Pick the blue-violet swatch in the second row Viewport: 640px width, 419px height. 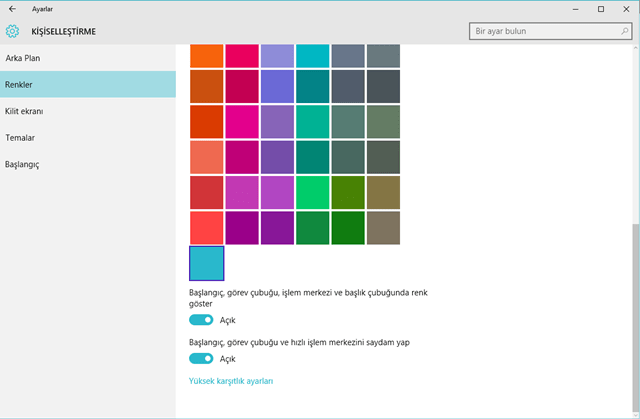pyautogui.click(x=277, y=86)
